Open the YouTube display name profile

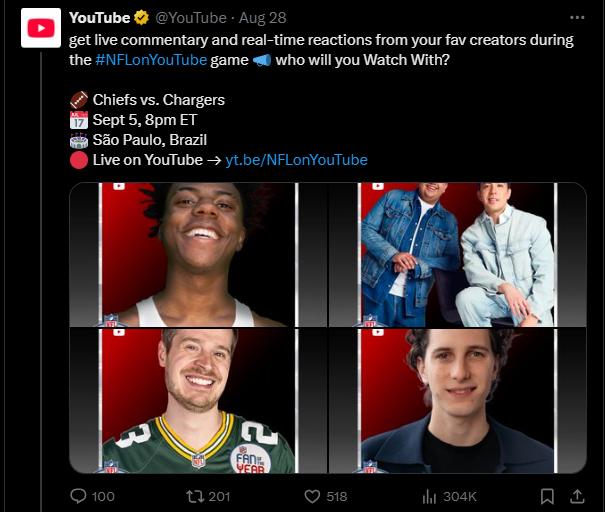tap(100, 18)
